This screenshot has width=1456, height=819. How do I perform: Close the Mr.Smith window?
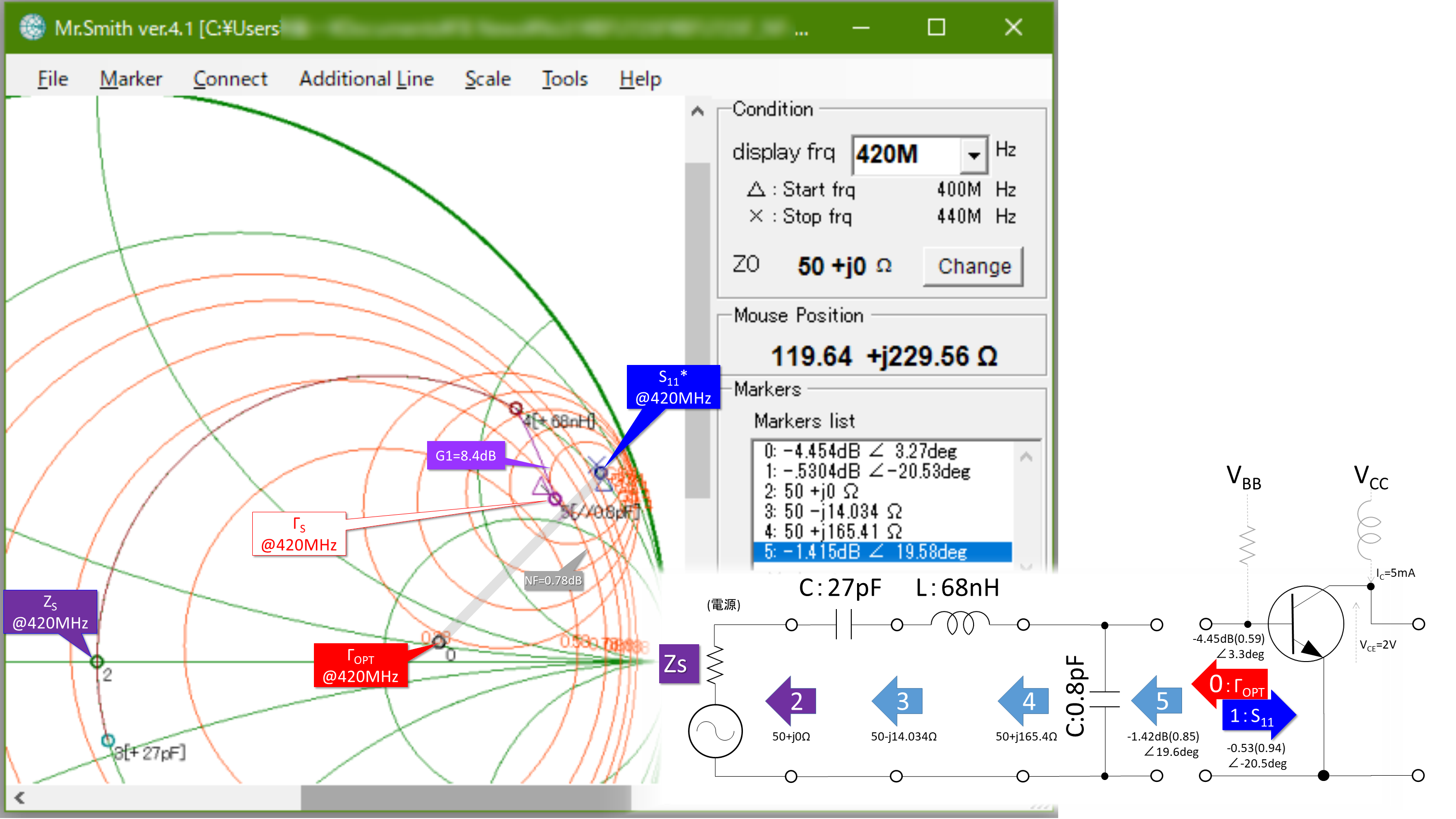[x=1013, y=27]
